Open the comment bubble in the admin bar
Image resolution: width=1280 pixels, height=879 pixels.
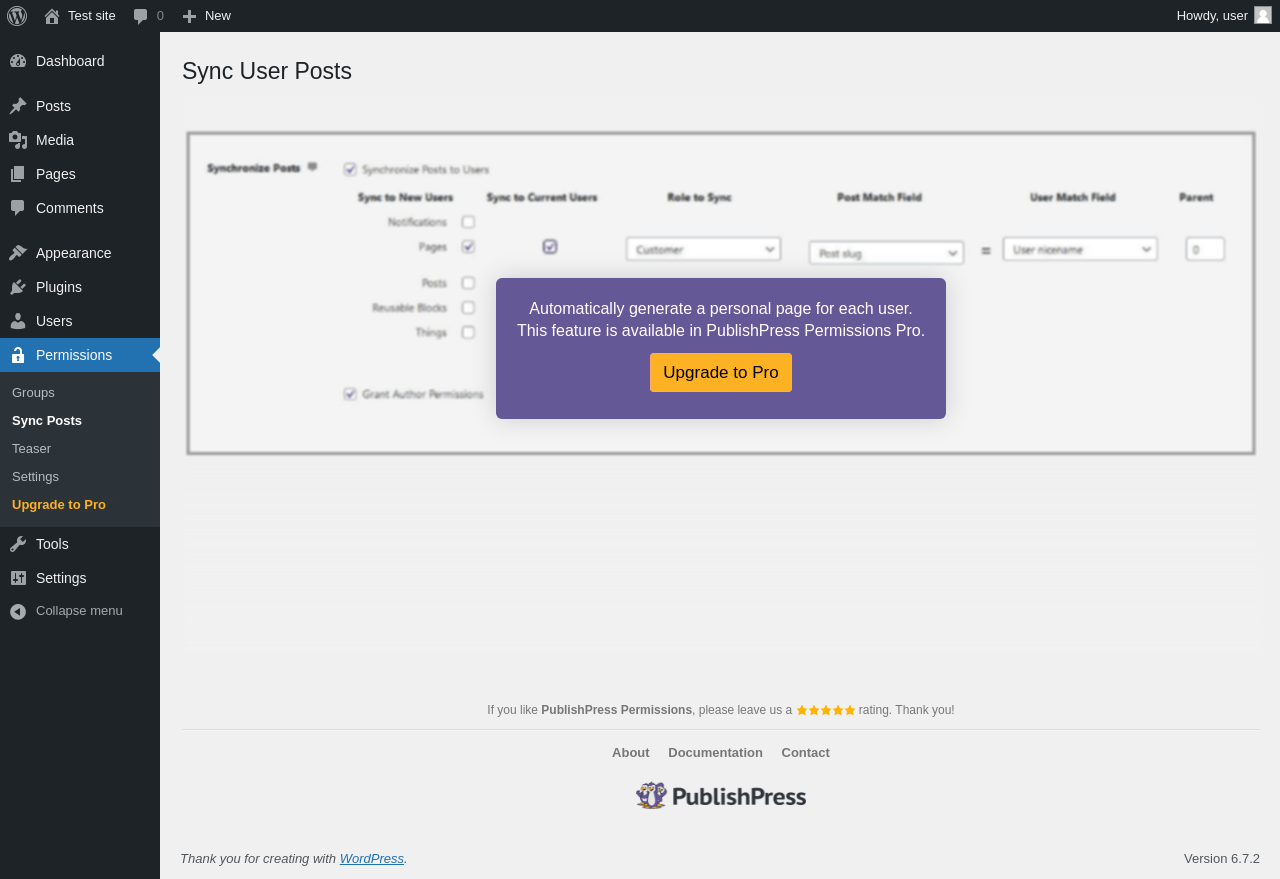point(141,16)
